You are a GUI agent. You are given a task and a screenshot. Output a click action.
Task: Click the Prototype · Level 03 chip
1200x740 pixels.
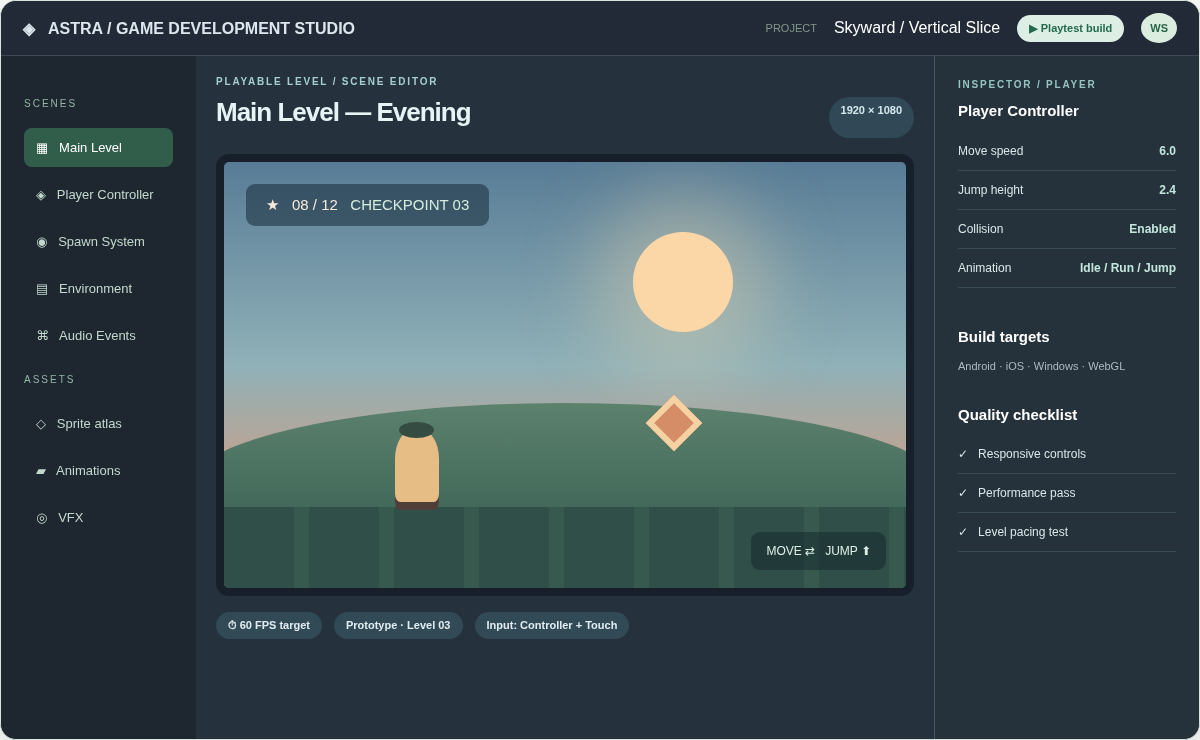[398, 625]
